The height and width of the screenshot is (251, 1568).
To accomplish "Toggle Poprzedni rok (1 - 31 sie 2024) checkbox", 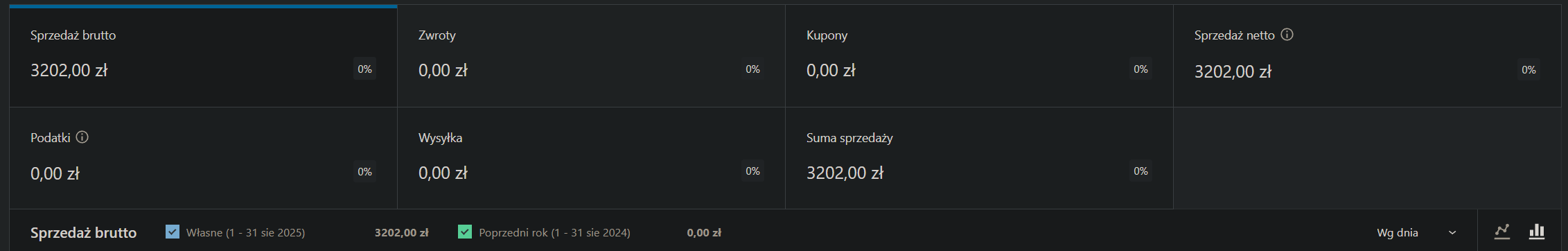I will (465, 232).
